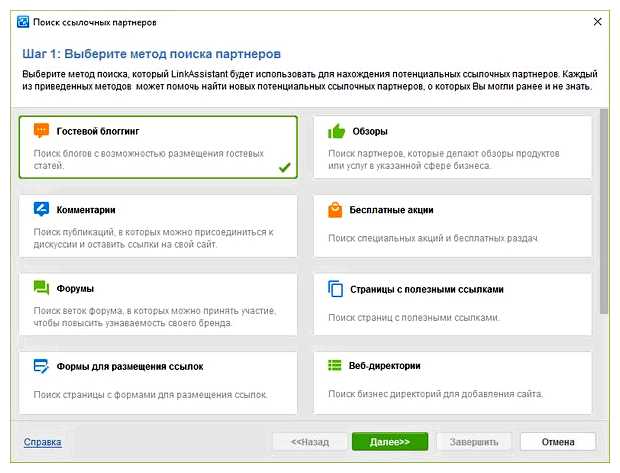Select the Обзоры search method card
The image size is (620, 473).
(452, 147)
